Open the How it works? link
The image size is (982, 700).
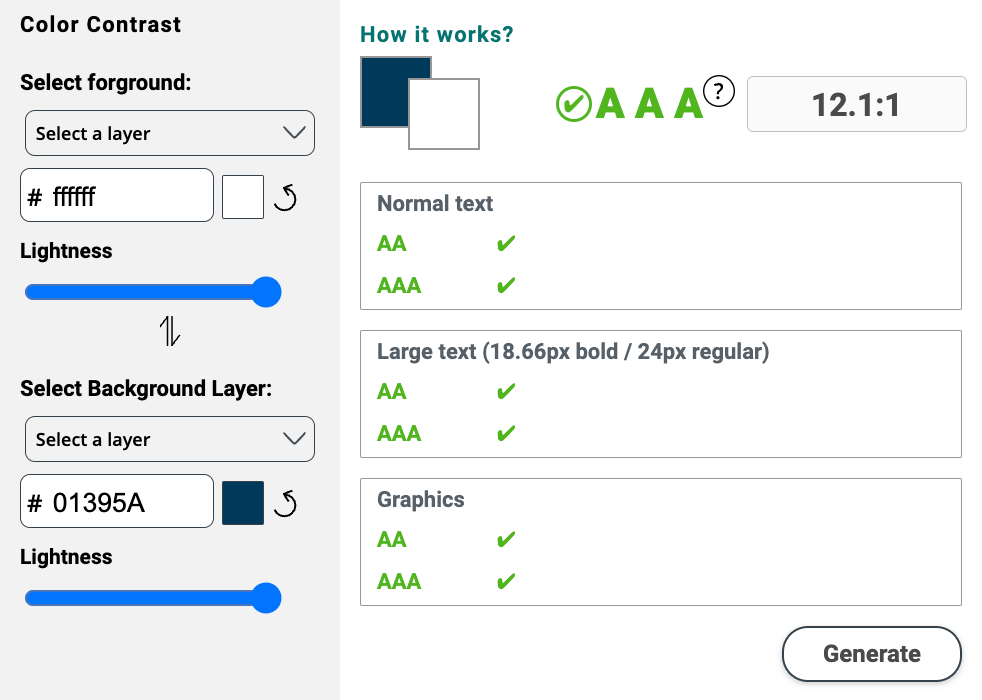(437, 34)
